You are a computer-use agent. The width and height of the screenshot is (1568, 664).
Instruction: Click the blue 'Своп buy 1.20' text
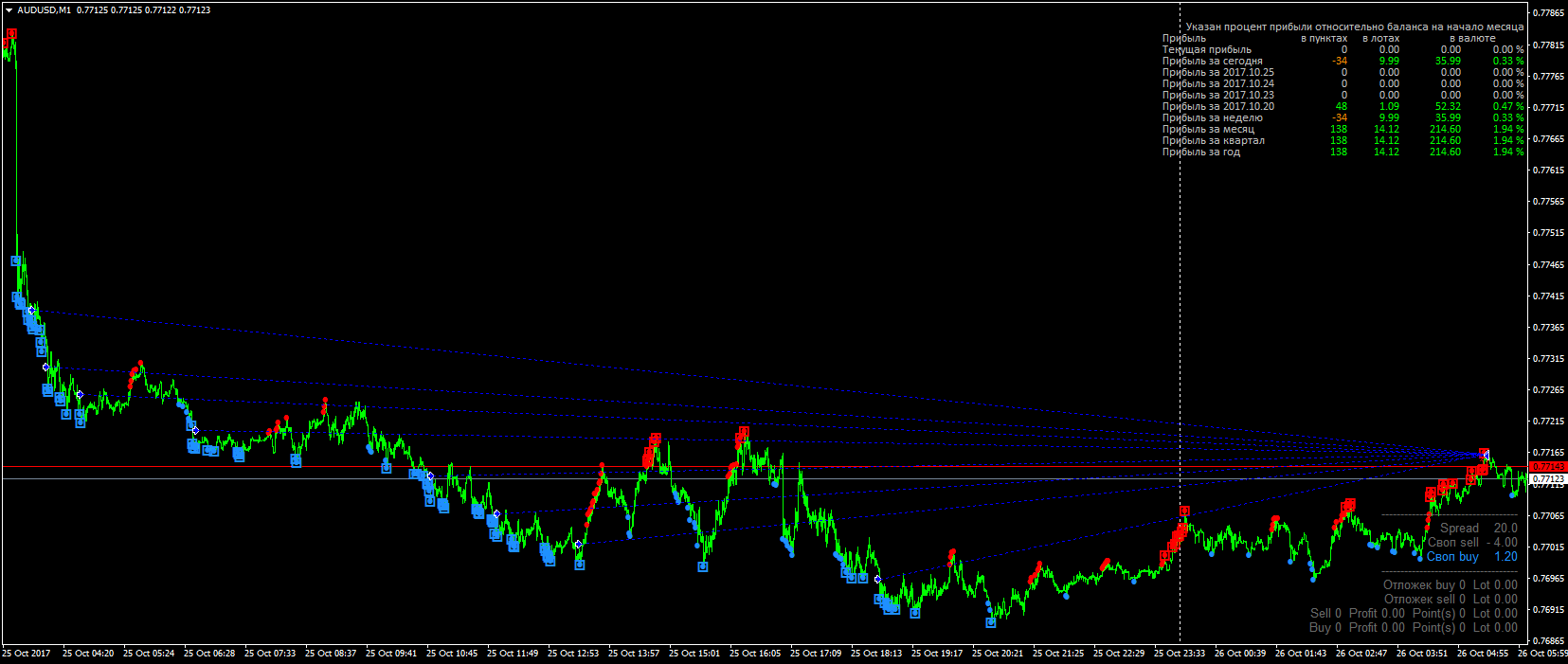pos(1472,556)
